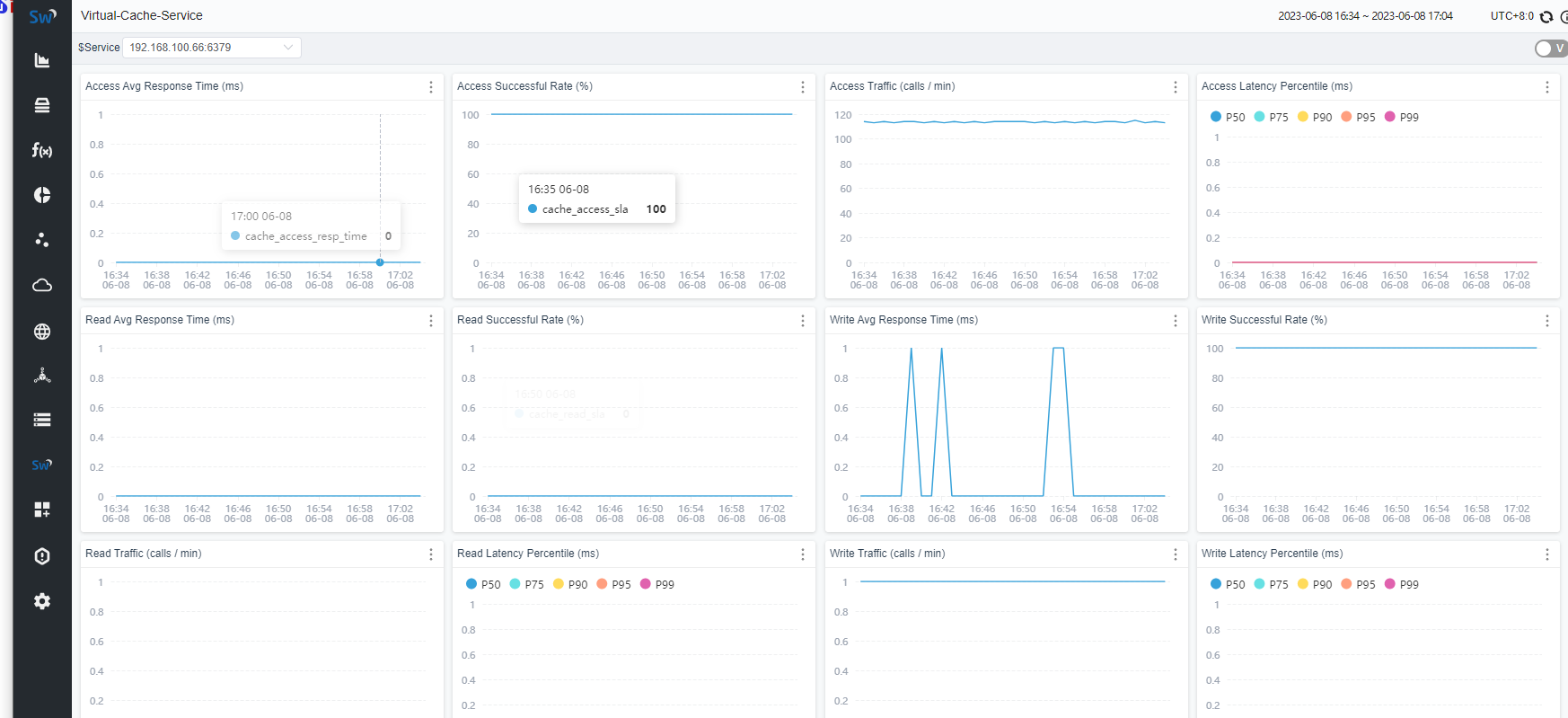Image resolution: width=1568 pixels, height=718 pixels.
Task: Open the blue Sw self-observability sidebar icon
Action: 42,465
